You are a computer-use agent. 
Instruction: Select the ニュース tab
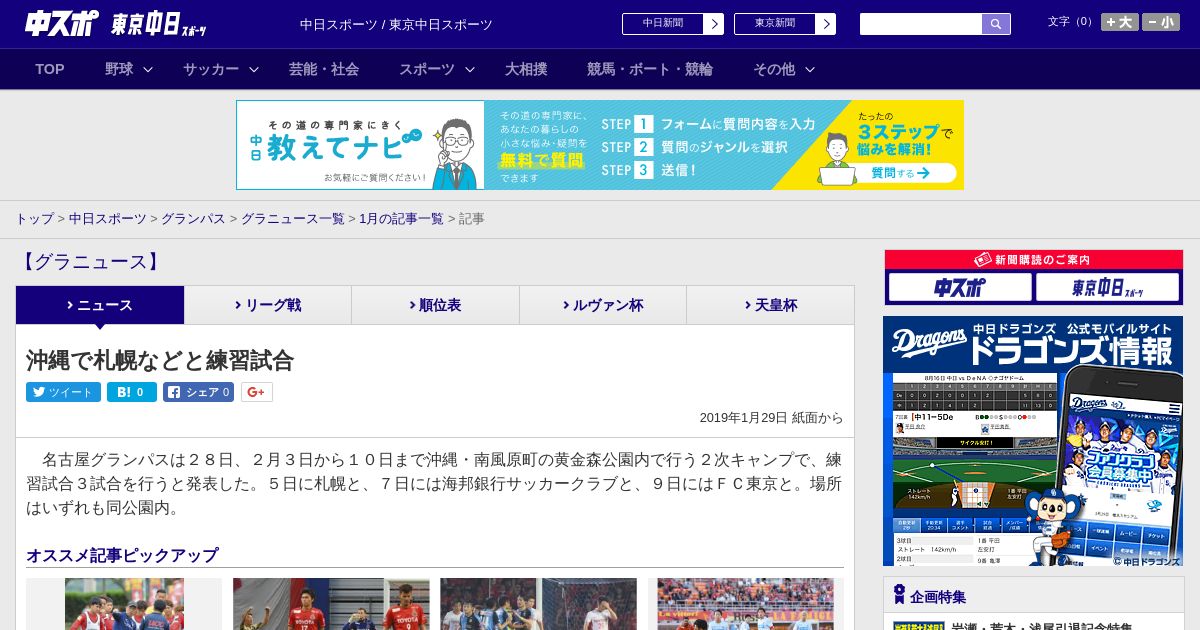coord(100,305)
